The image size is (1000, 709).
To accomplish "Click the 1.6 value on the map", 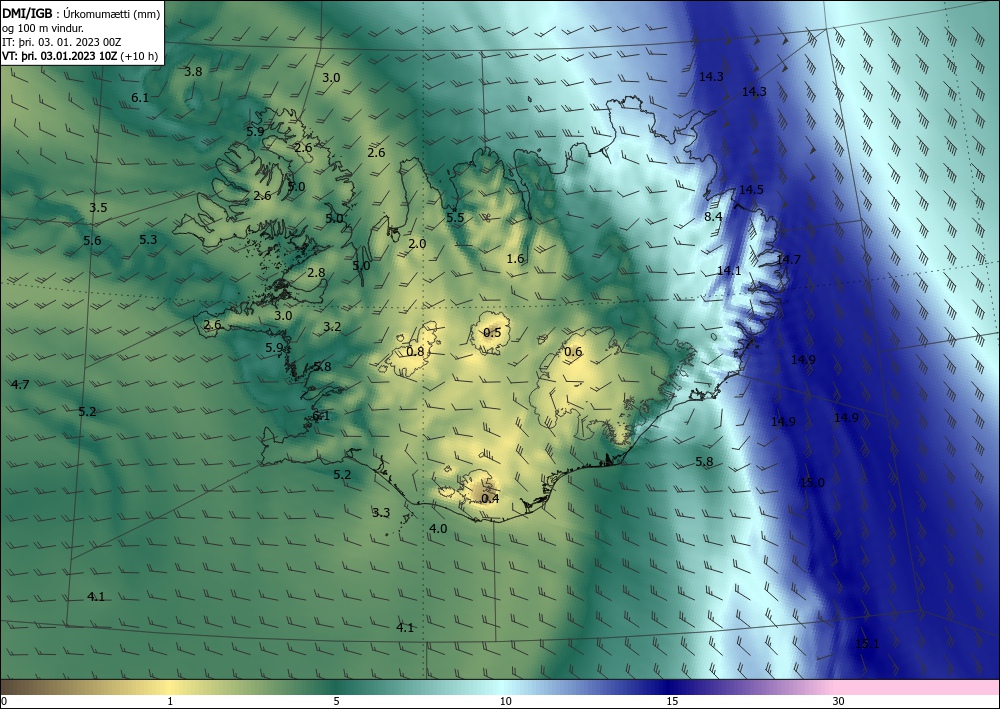I will pyautogui.click(x=515, y=258).
